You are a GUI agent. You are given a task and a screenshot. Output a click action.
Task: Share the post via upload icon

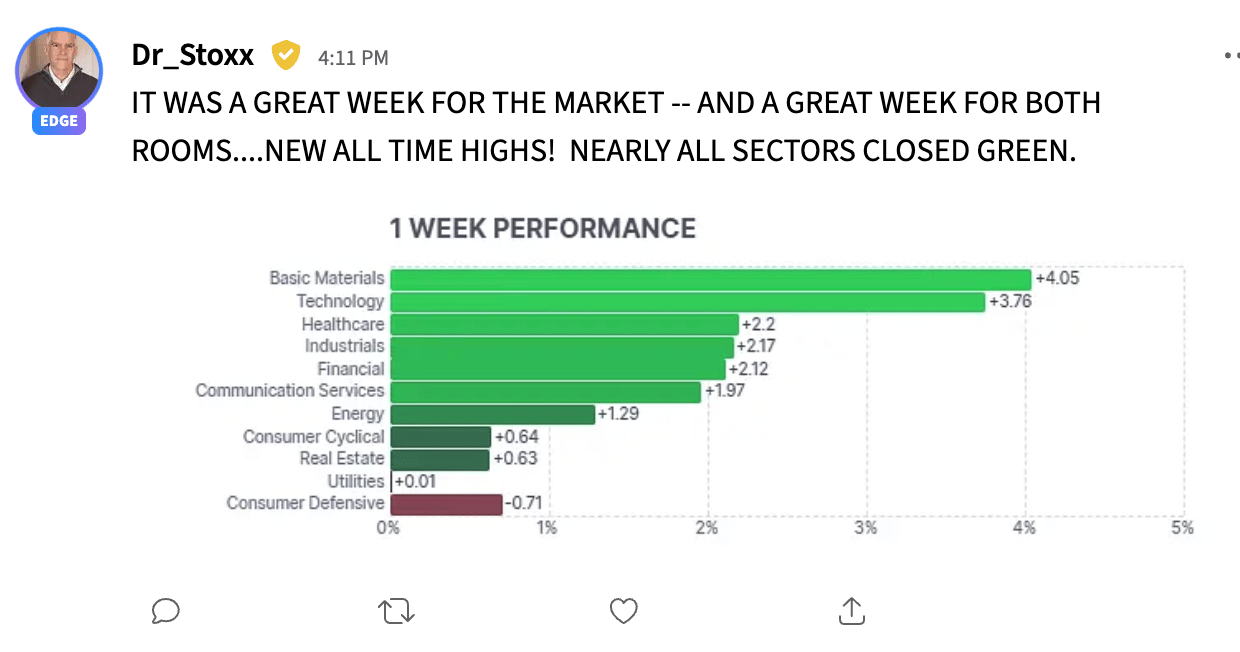pos(851,610)
